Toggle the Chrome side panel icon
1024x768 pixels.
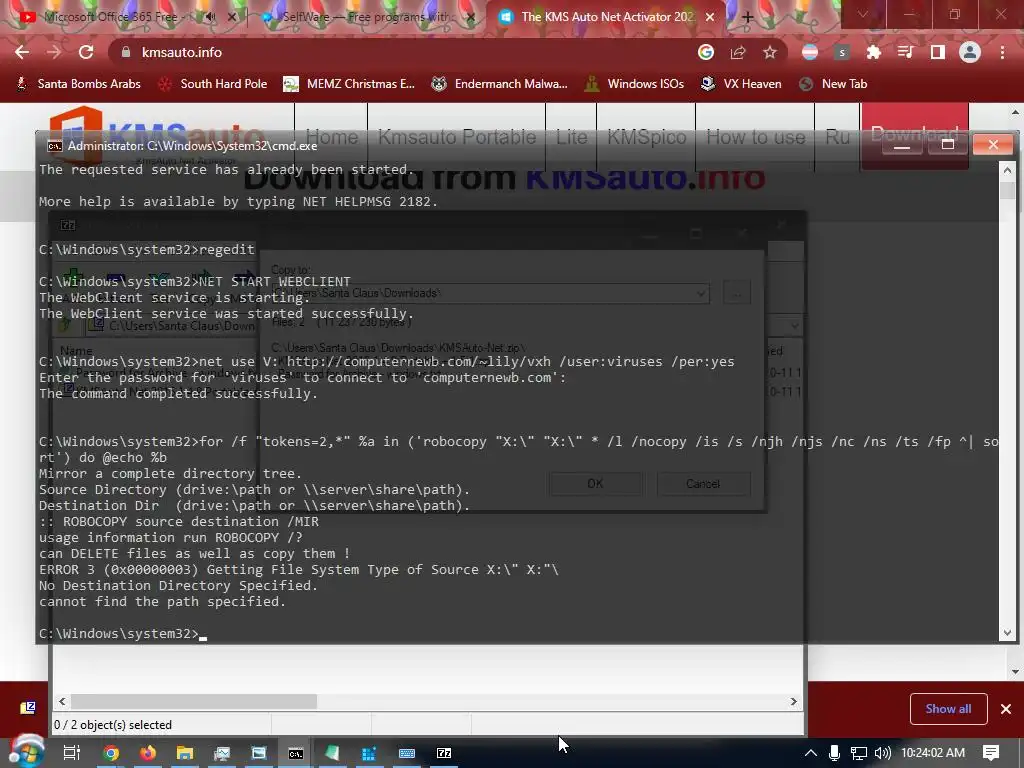pyautogui.click(x=938, y=52)
